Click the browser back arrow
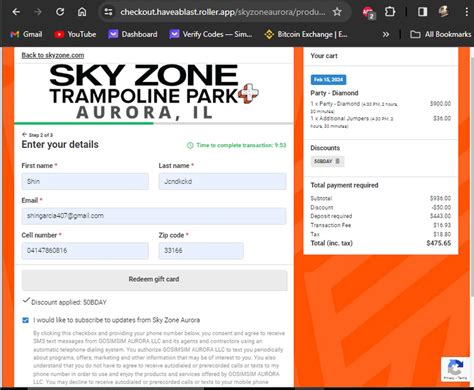This screenshot has width=474, height=390. [16, 12]
